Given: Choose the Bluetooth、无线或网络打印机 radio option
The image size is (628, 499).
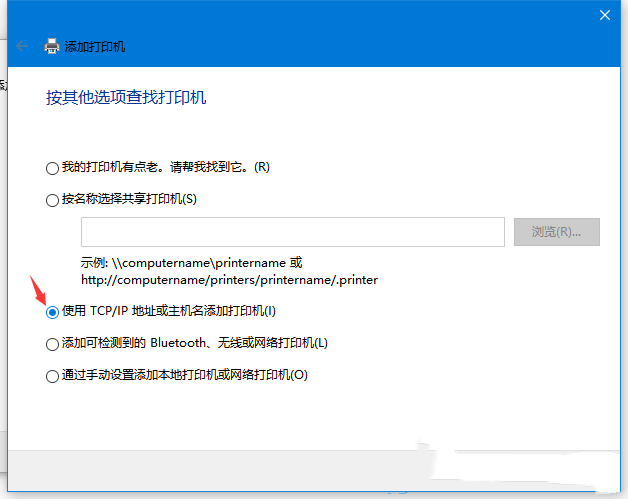Looking at the screenshot, I should pos(52,344).
